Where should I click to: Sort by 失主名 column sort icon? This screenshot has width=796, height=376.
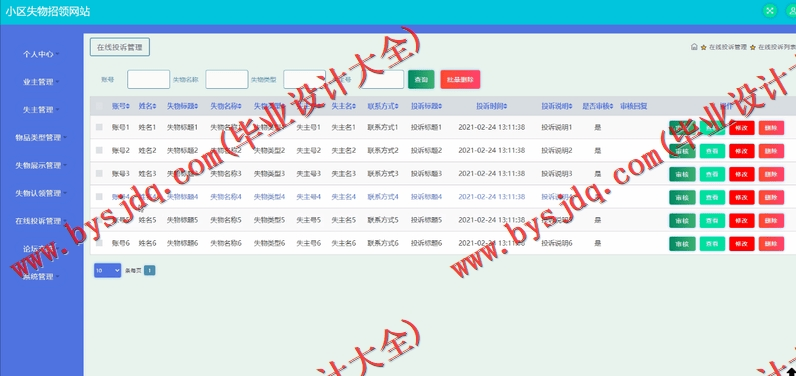point(355,107)
